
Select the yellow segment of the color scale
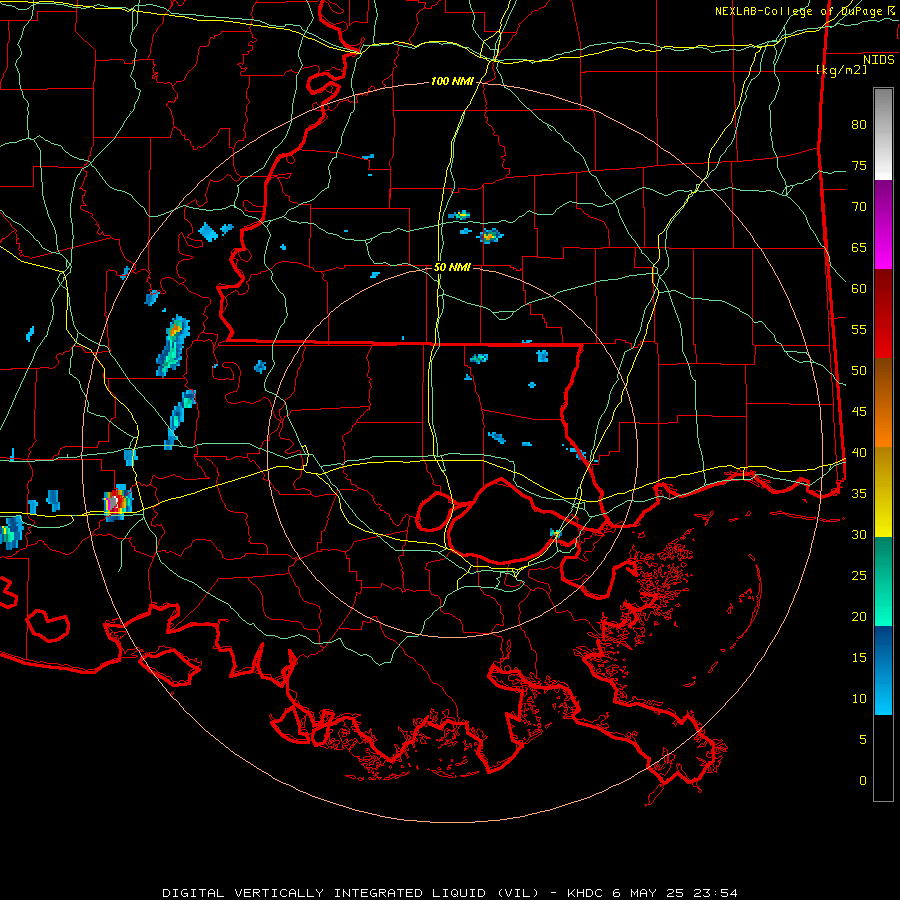tap(883, 492)
